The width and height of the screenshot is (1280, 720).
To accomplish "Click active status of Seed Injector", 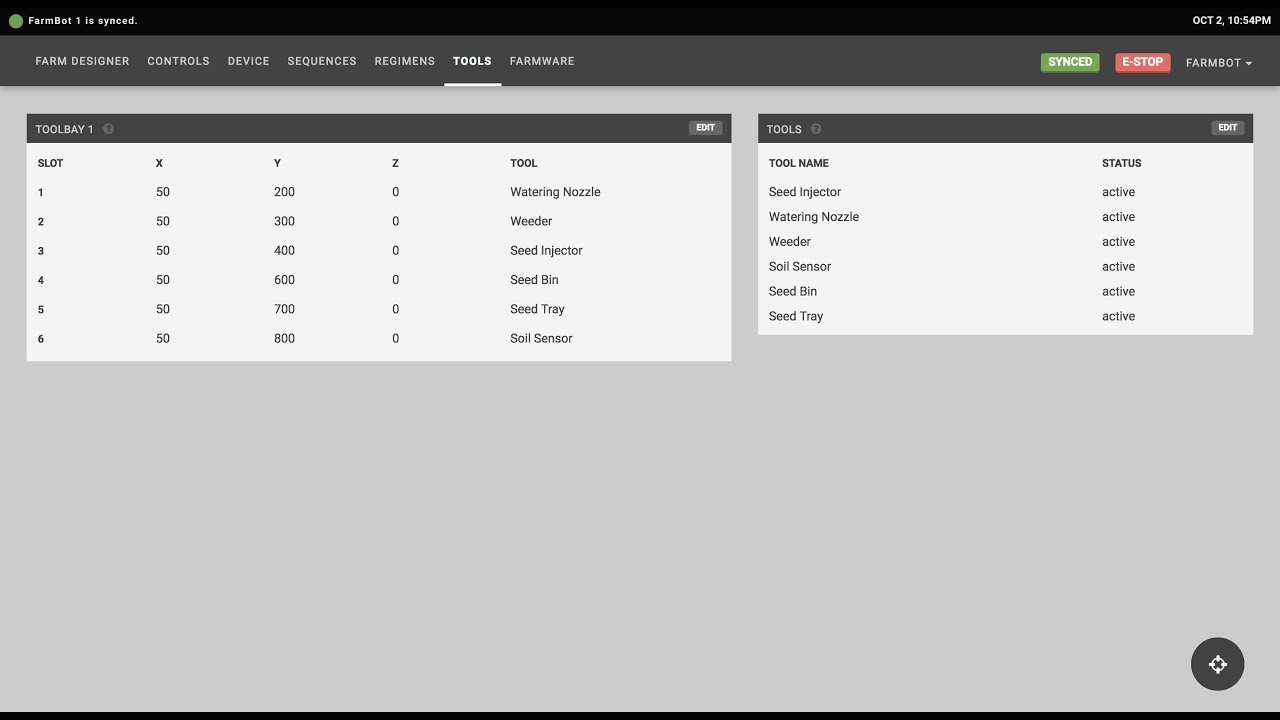I will tap(1118, 192).
